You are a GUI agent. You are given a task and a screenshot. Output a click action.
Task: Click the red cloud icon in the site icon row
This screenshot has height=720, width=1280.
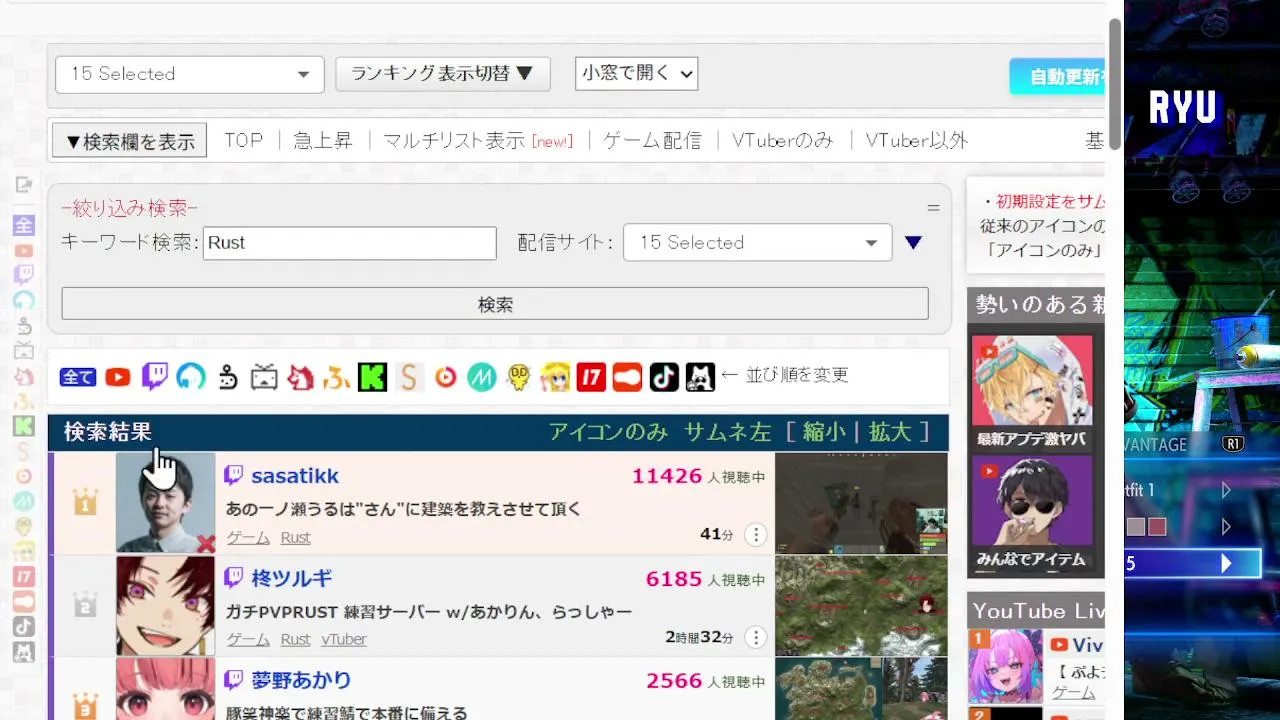[627, 377]
